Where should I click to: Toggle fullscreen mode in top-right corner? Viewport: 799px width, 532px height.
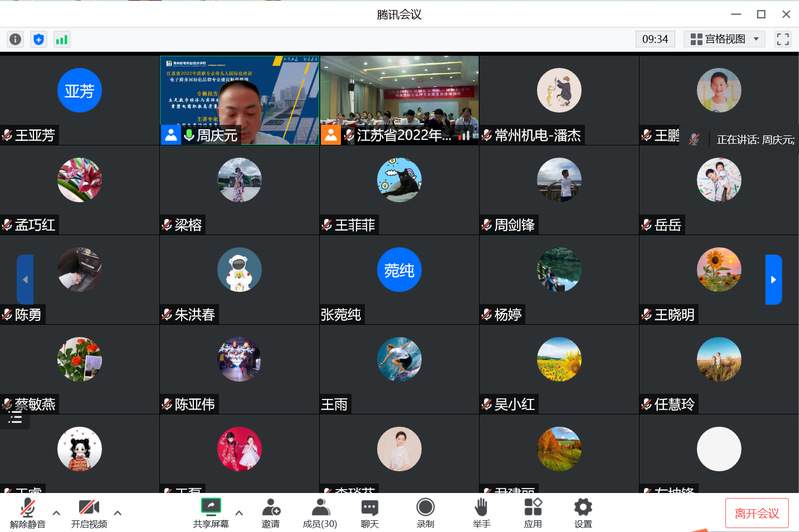tap(783, 39)
